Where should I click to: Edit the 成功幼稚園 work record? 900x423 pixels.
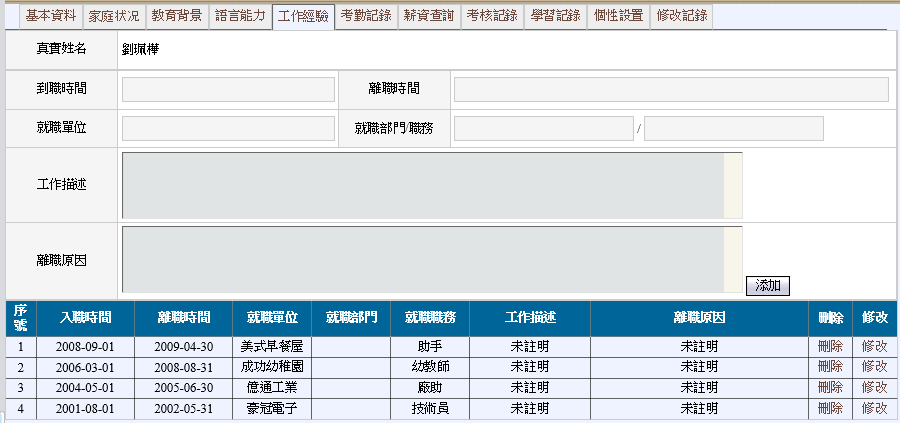tap(874, 367)
